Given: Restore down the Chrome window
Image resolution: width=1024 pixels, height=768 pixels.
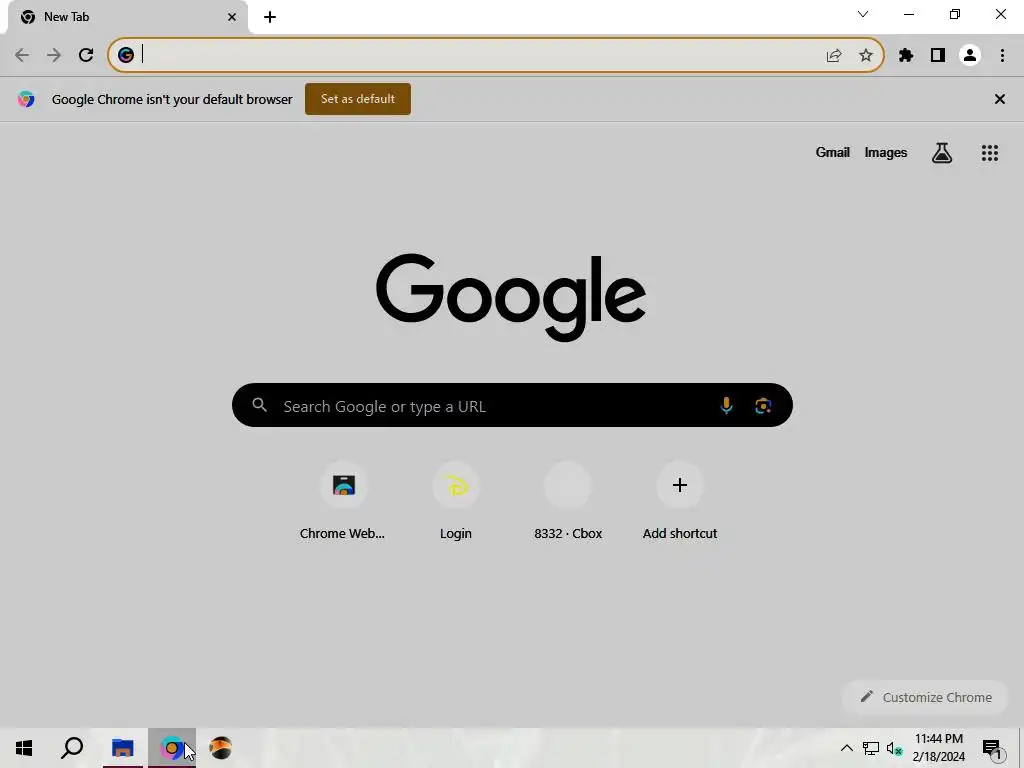Looking at the screenshot, I should (955, 14).
